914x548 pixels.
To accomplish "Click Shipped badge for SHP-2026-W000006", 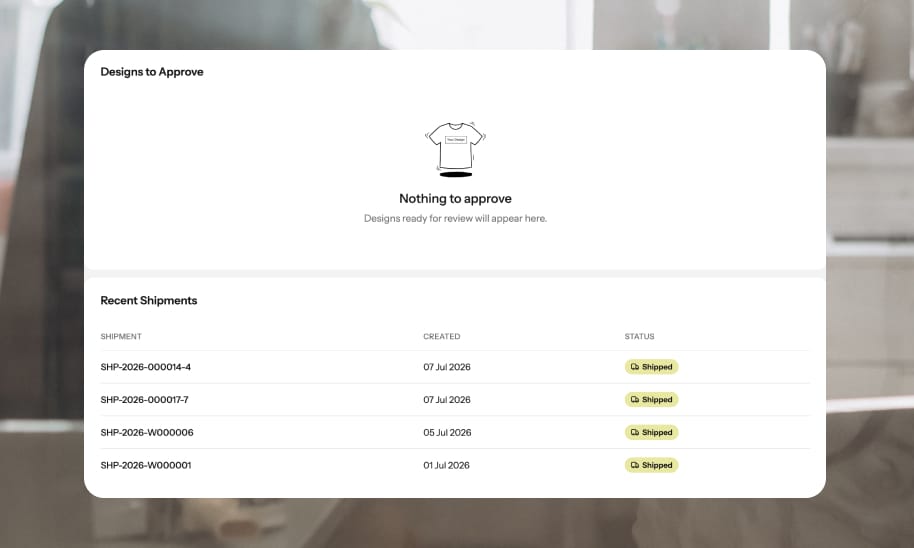I will point(651,432).
